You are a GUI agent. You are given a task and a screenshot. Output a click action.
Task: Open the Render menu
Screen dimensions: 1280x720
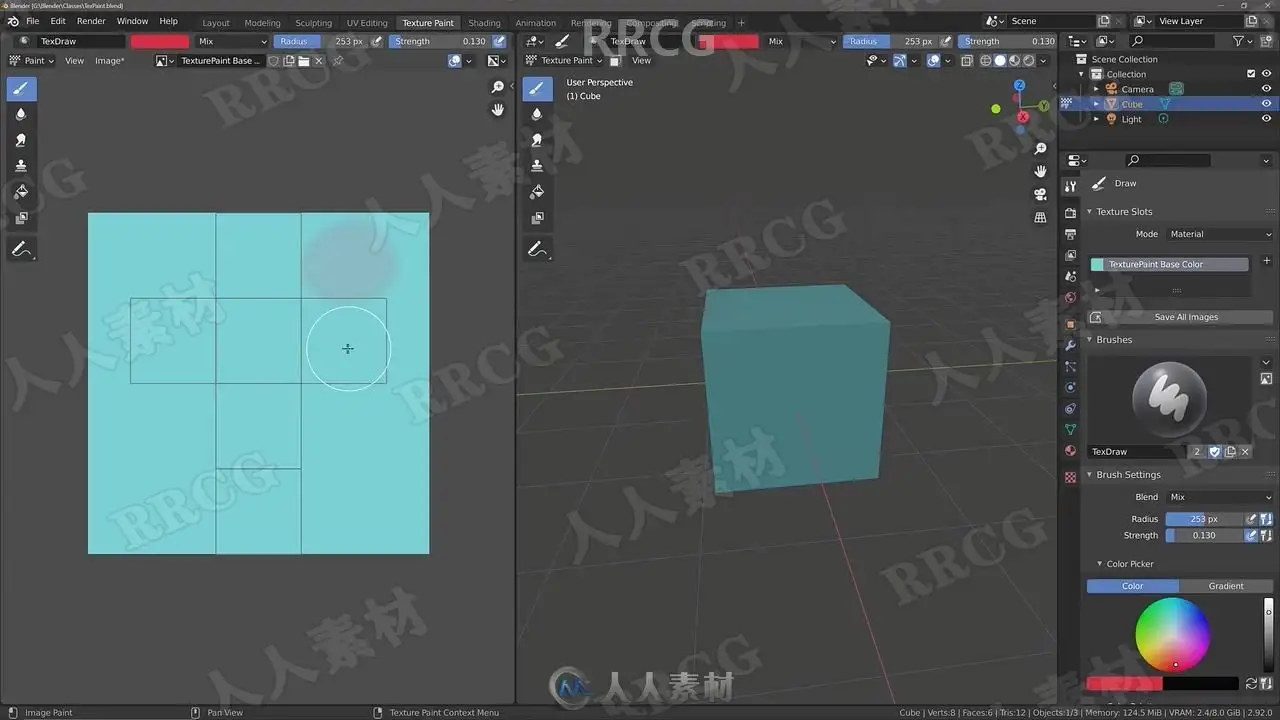91,21
